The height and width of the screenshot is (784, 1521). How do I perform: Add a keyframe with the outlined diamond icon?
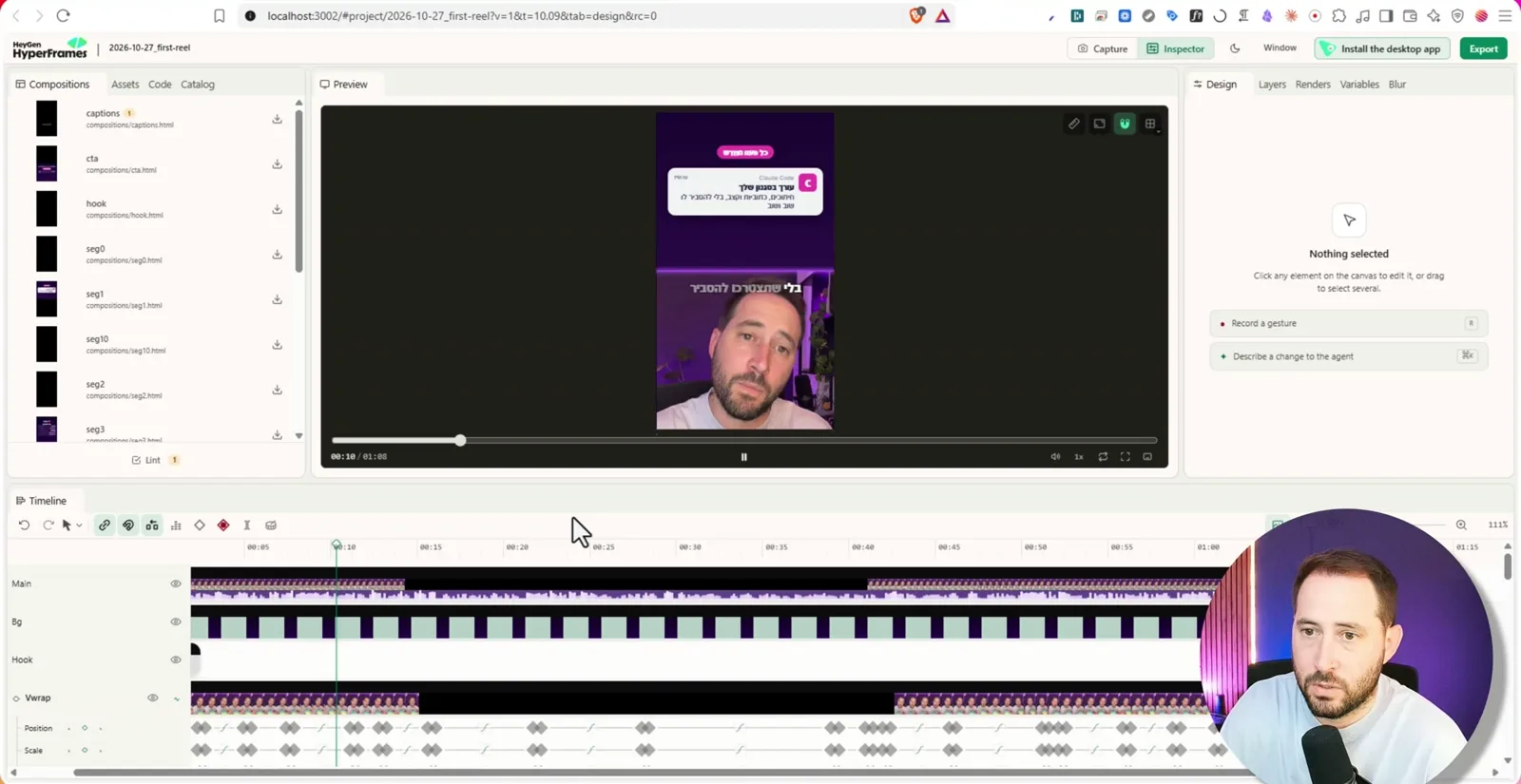(x=200, y=525)
